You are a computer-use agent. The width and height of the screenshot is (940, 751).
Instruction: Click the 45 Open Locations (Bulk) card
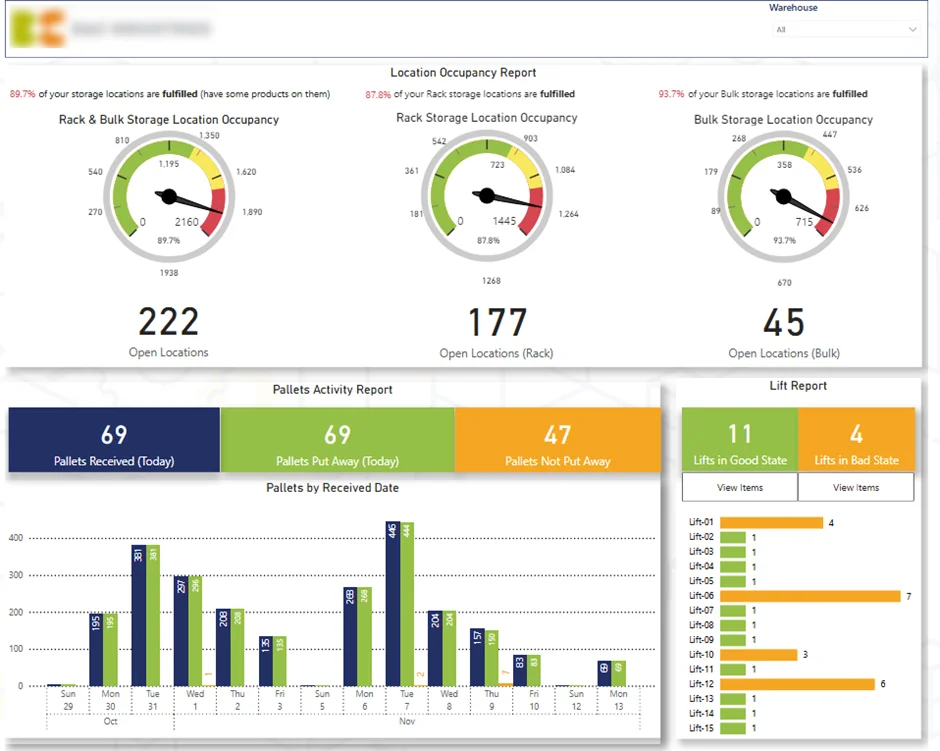pyautogui.click(x=784, y=330)
